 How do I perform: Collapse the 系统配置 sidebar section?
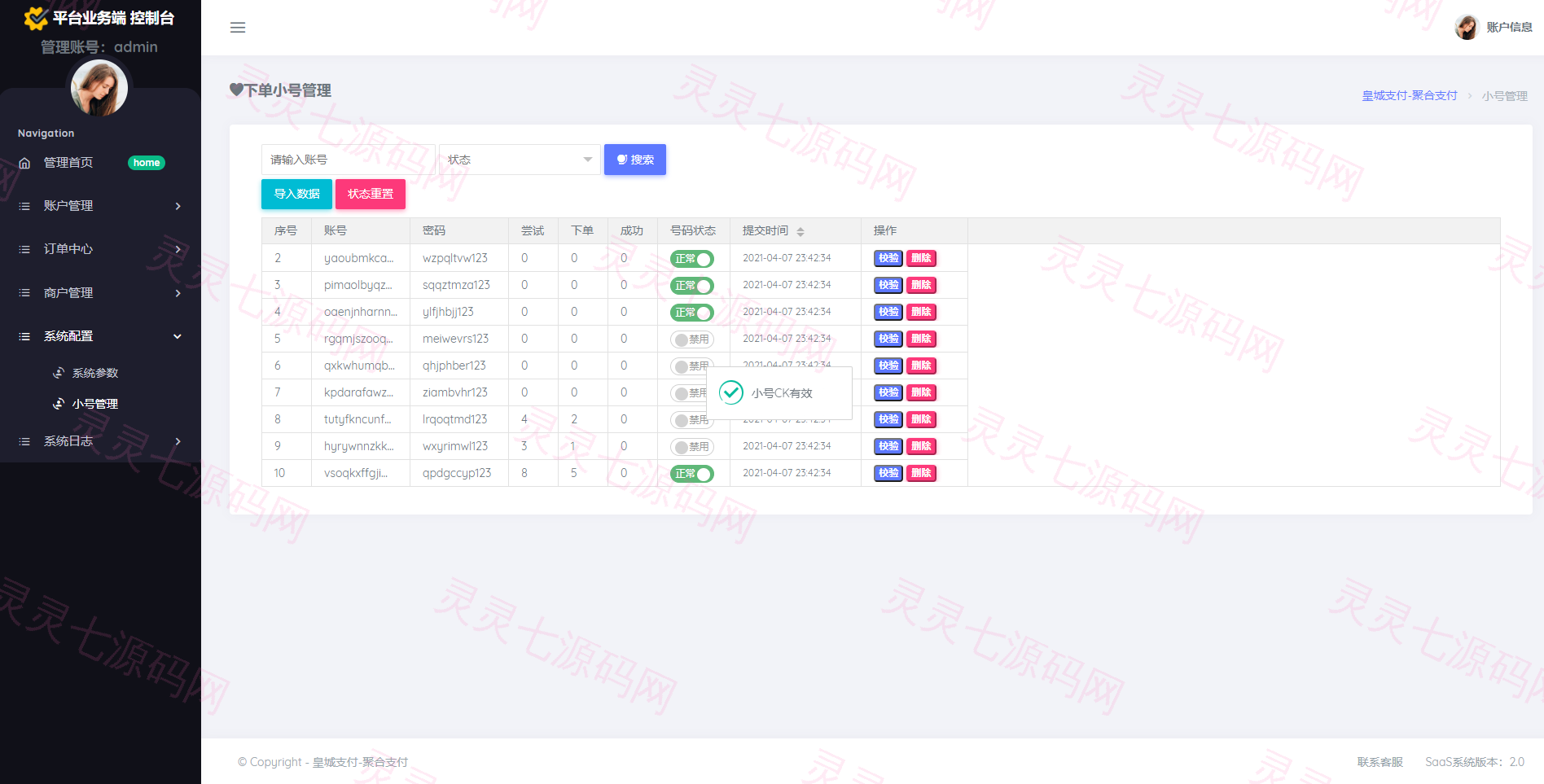point(100,336)
